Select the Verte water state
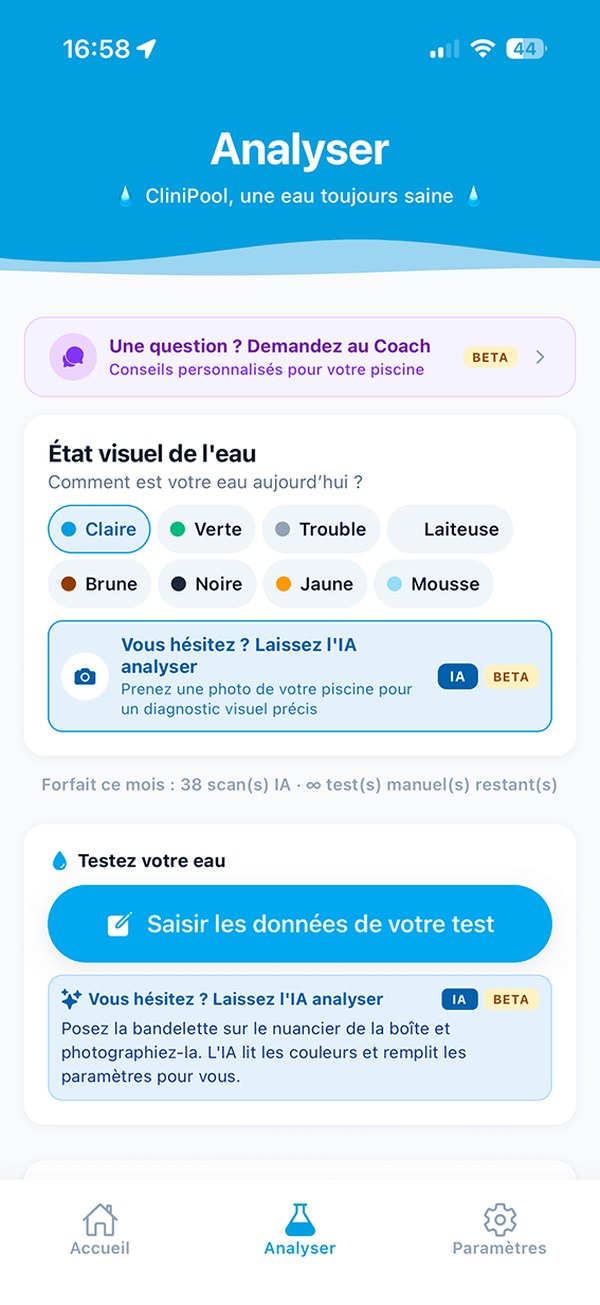This screenshot has width=600, height=1305. 206,529
